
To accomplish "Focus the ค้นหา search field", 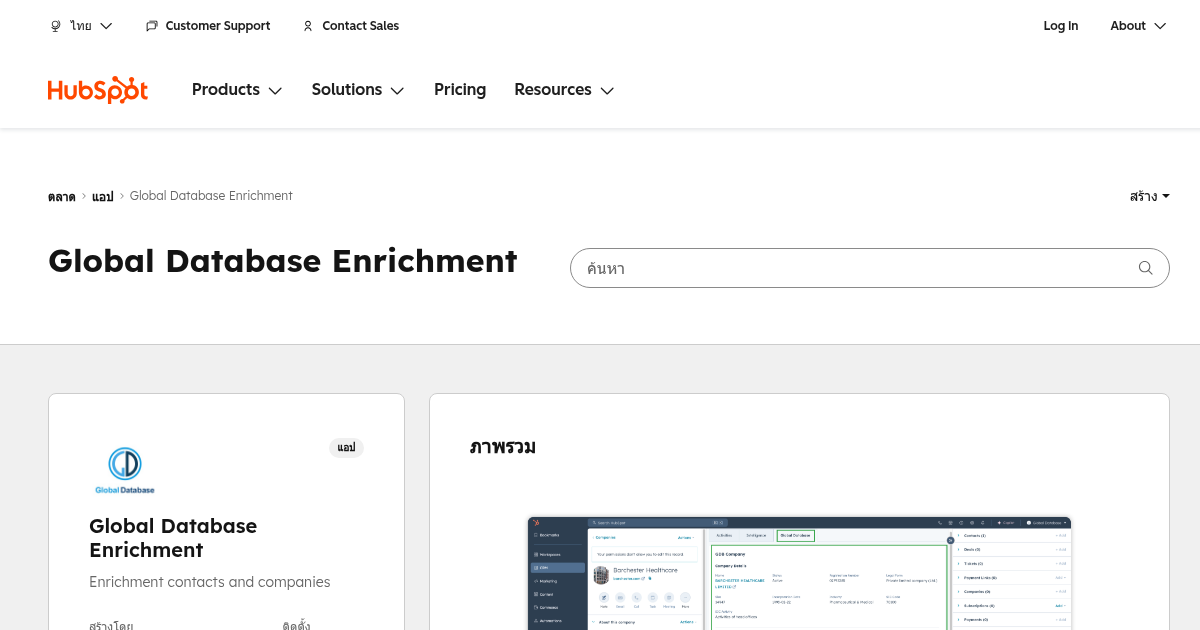I will tap(869, 268).
